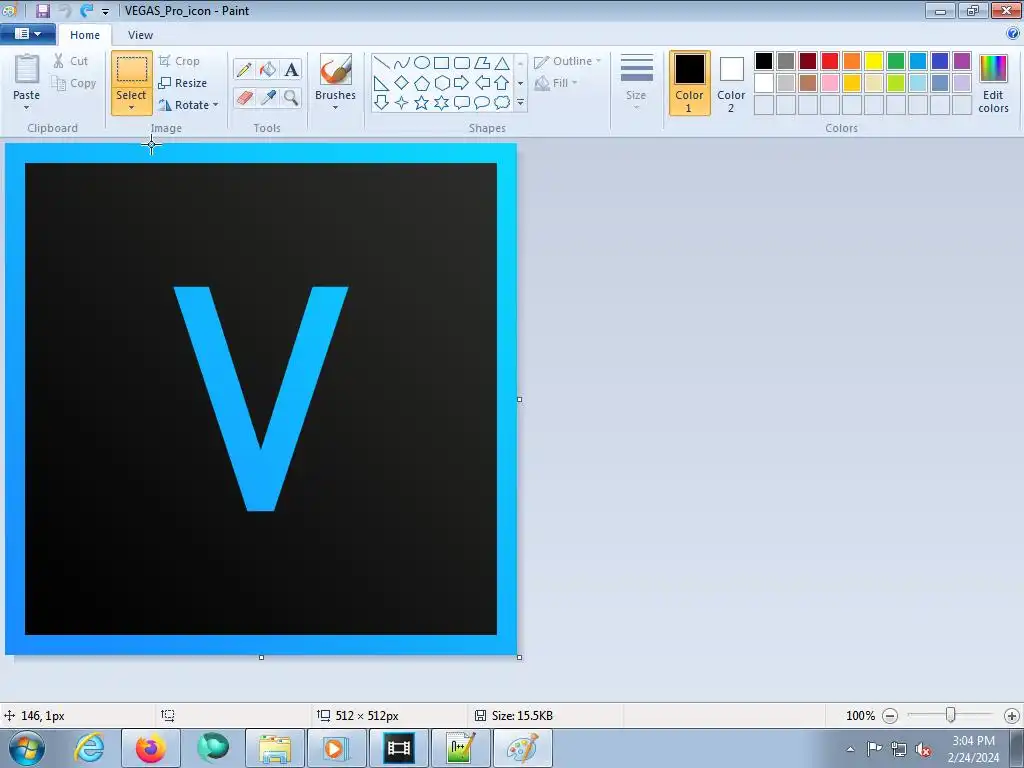This screenshot has height=768, width=1024.
Task: Zoom in with the plus button
Action: click(x=1012, y=716)
